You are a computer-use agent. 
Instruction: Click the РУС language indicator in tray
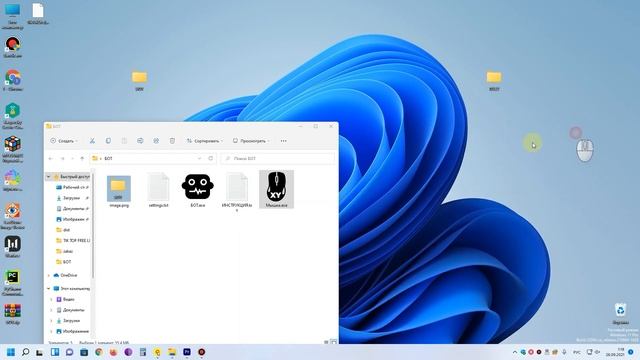pos(577,352)
